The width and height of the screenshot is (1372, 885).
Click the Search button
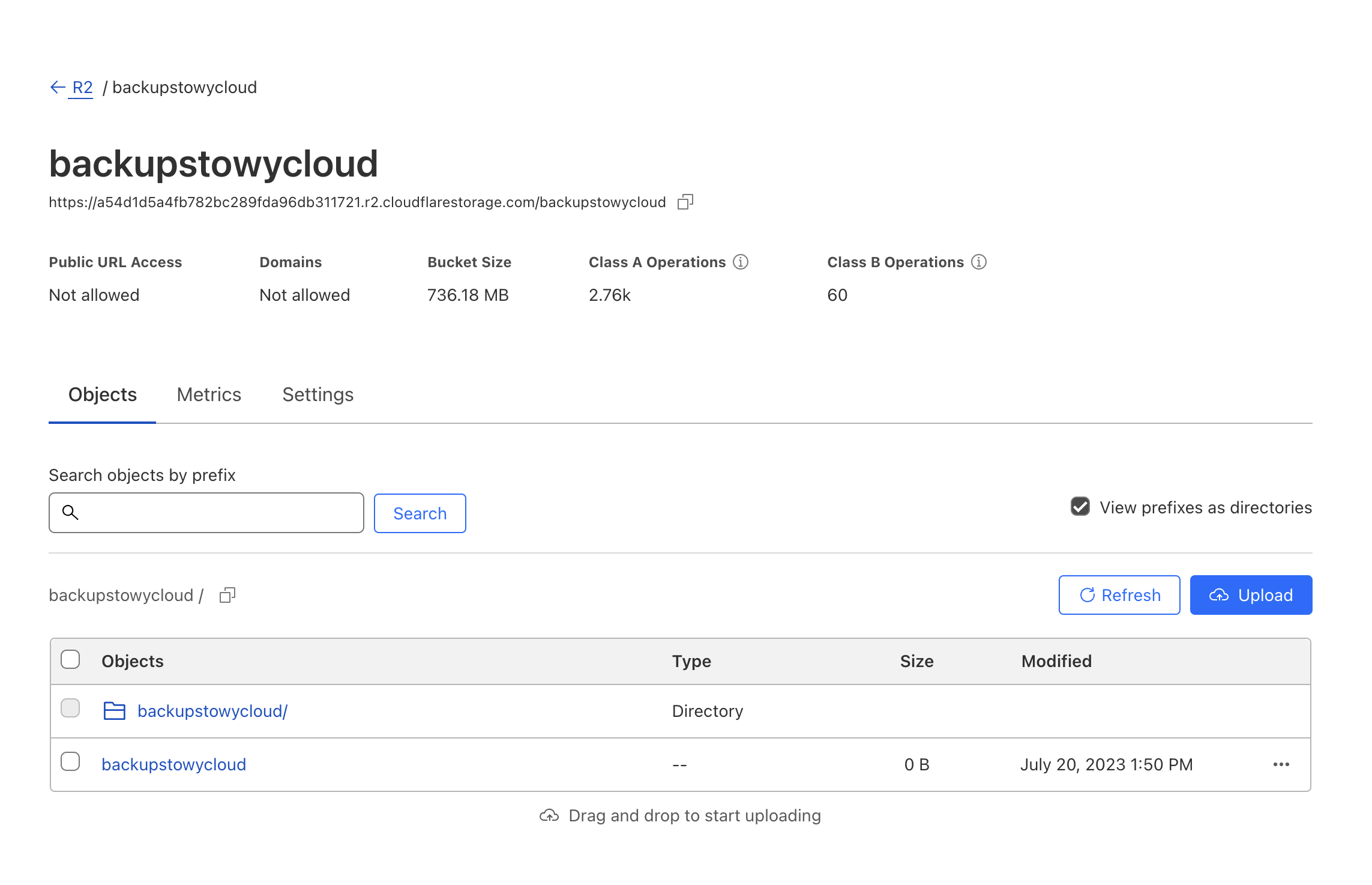point(420,513)
